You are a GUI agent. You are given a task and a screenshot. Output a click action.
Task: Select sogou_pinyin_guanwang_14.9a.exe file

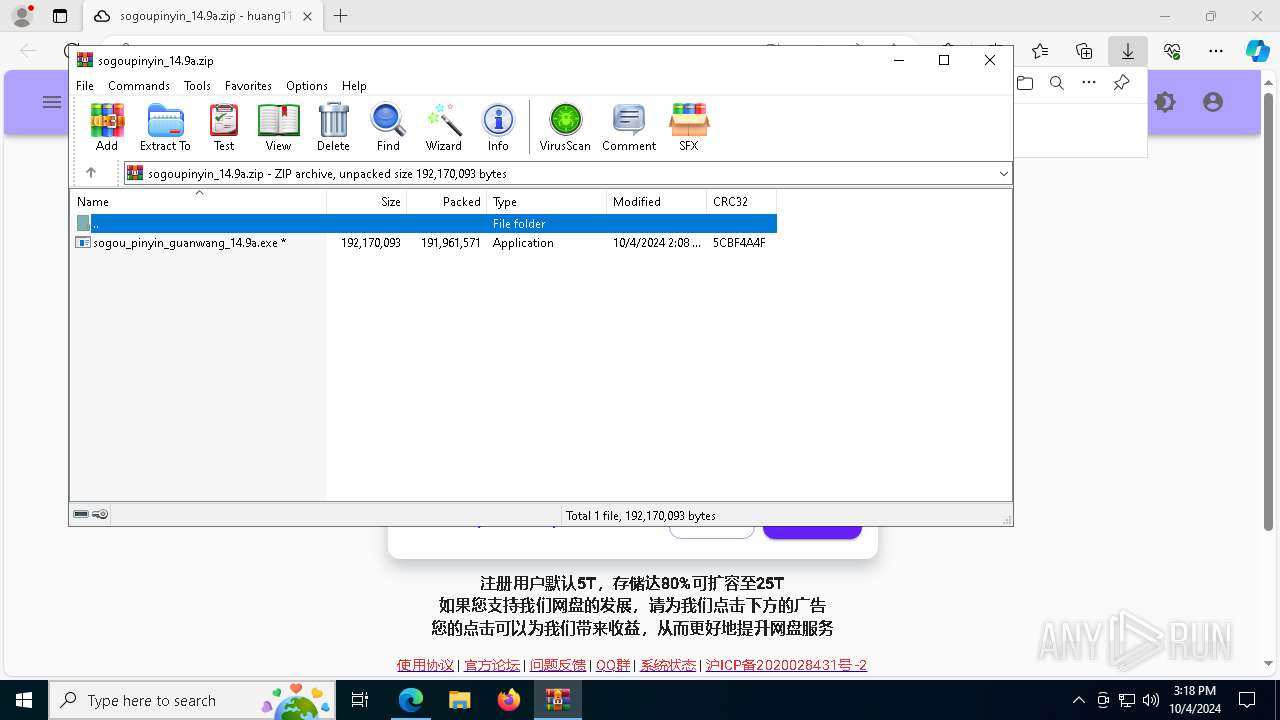pos(424,243)
